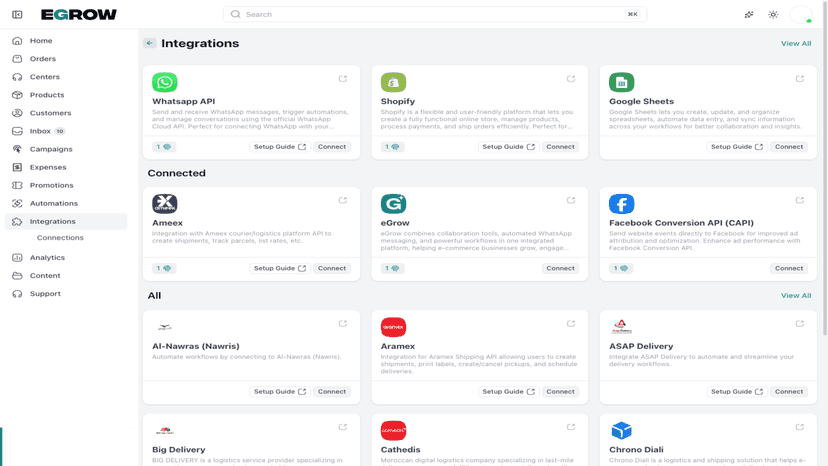Click the eGrow integration logo
The image size is (828, 466).
393,204
